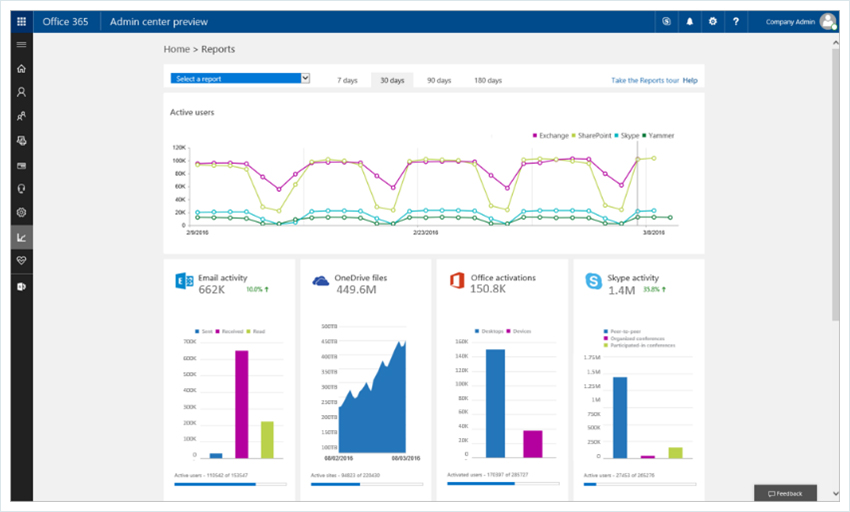
Task: Open the Select a report dropdown
Action: tap(240, 78)
